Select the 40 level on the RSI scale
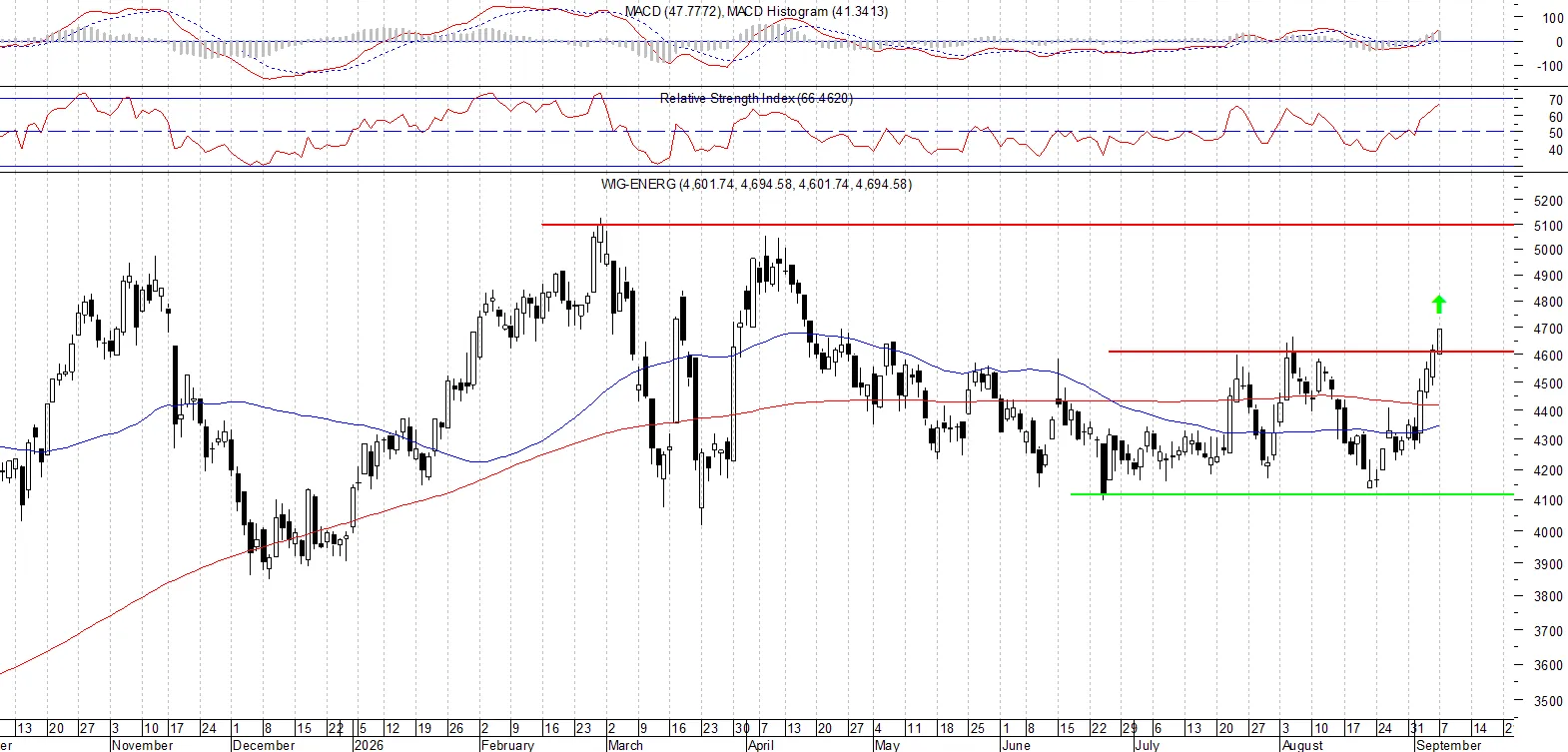1568x752 pixels. pyautogui.click(x=1556, y=151)
